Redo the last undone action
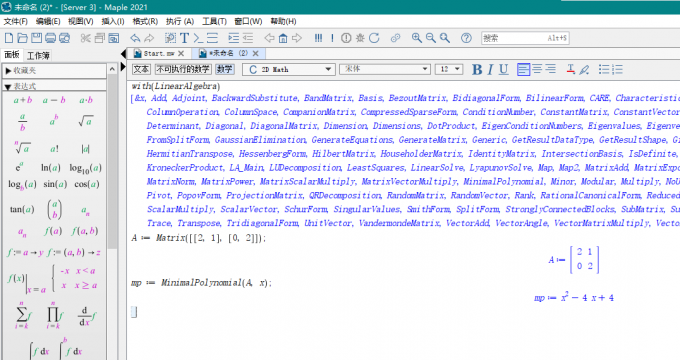Screen dimensions: 680x360 coord(149,38)
